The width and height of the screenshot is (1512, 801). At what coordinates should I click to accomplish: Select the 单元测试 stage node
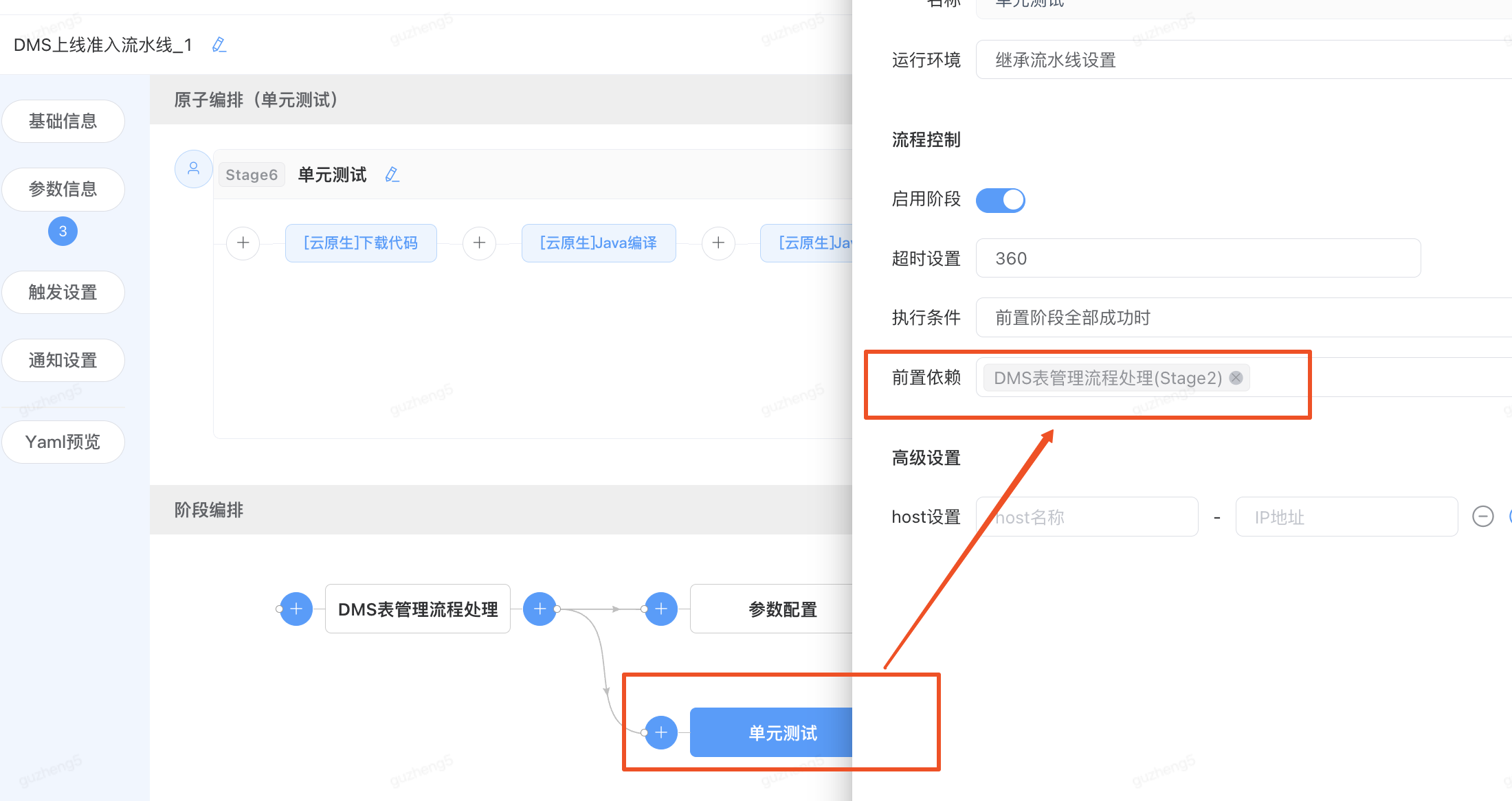pyautogui.click(x=771, y=732)
